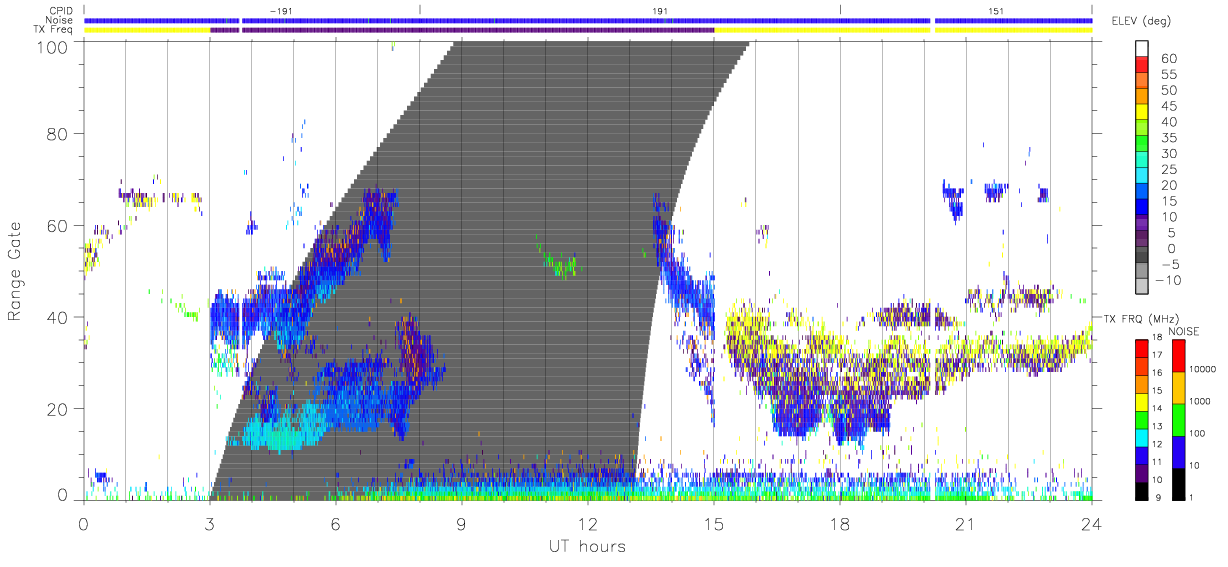
Task: Click the purple segment of the TX Freq strip
Action: pos(462,30)
